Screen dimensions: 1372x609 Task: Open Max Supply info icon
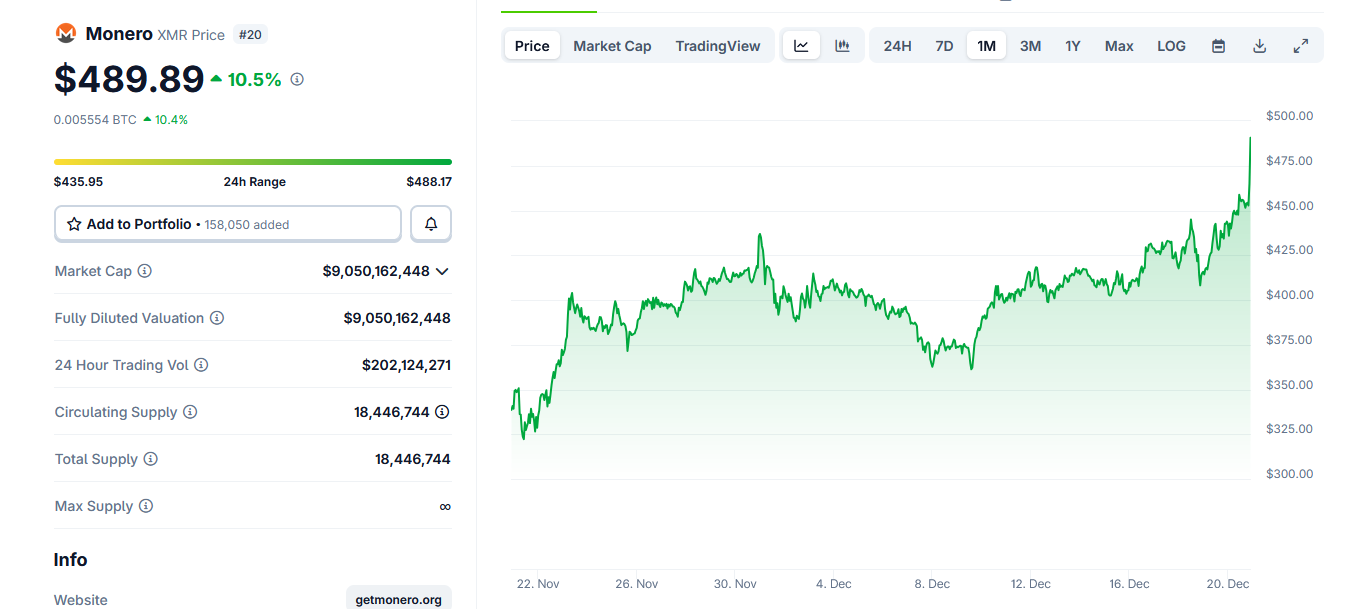(x=146, y=506)
